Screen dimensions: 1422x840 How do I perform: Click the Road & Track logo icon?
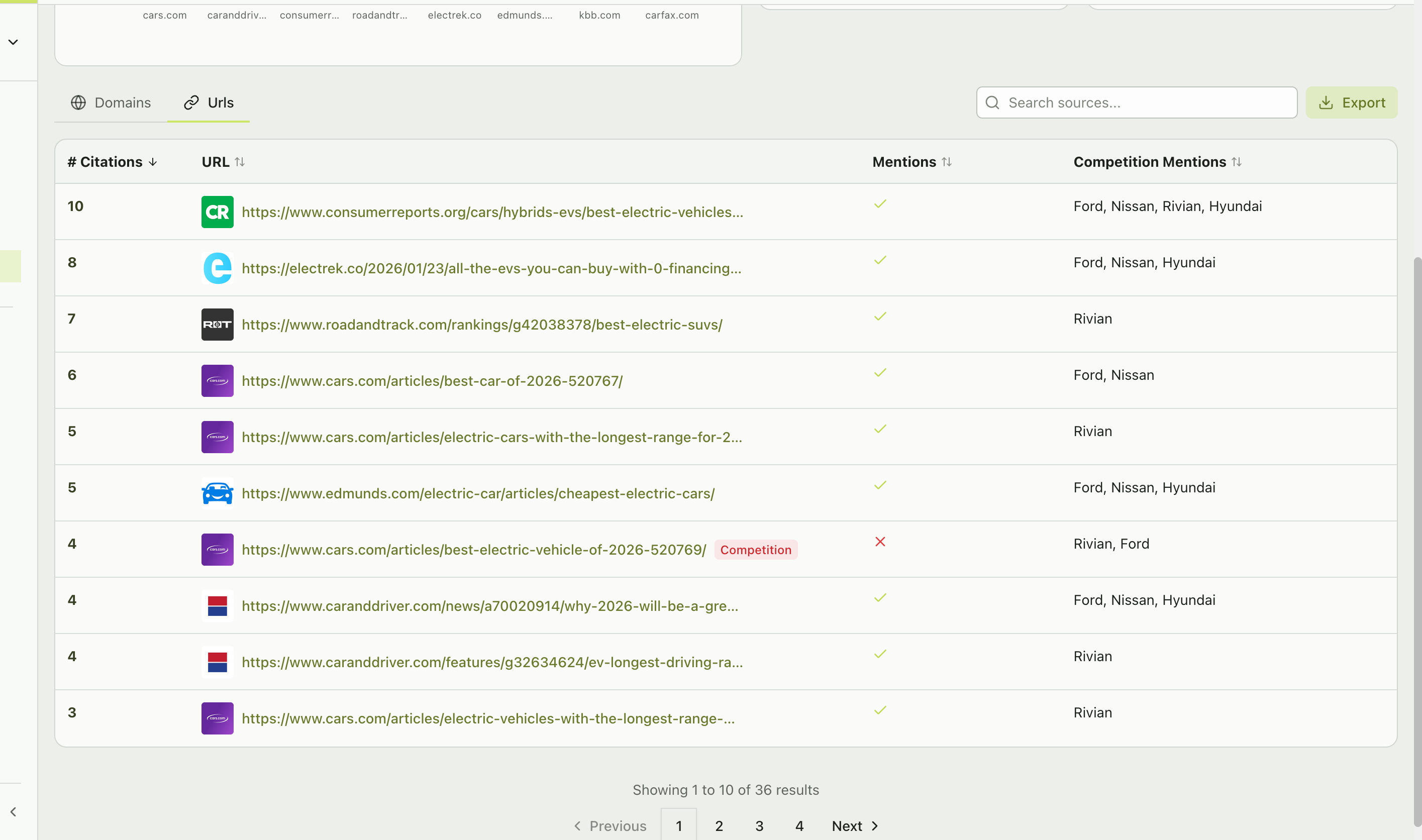(218, 324)
